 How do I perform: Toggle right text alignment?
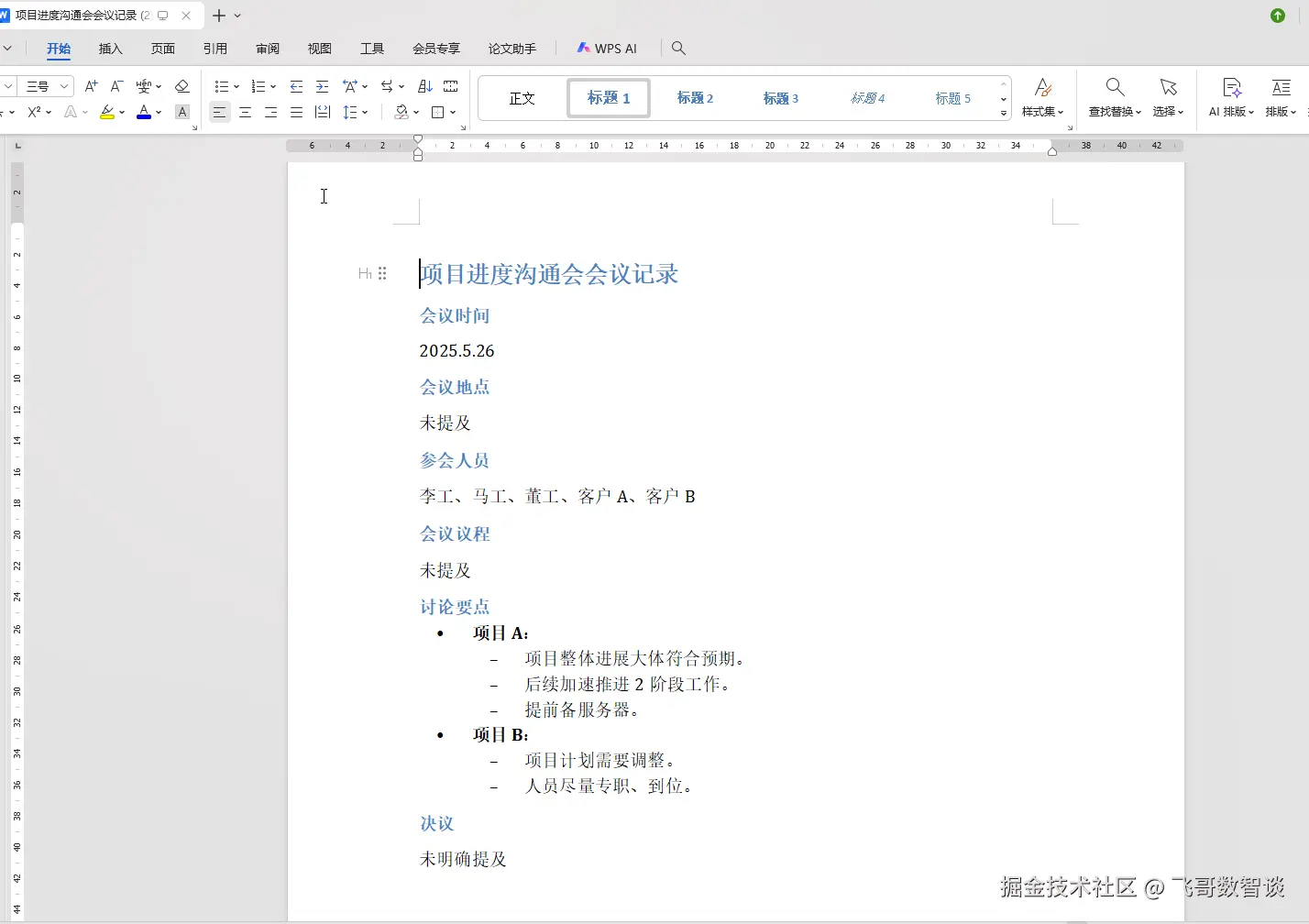tap(270, 112)
